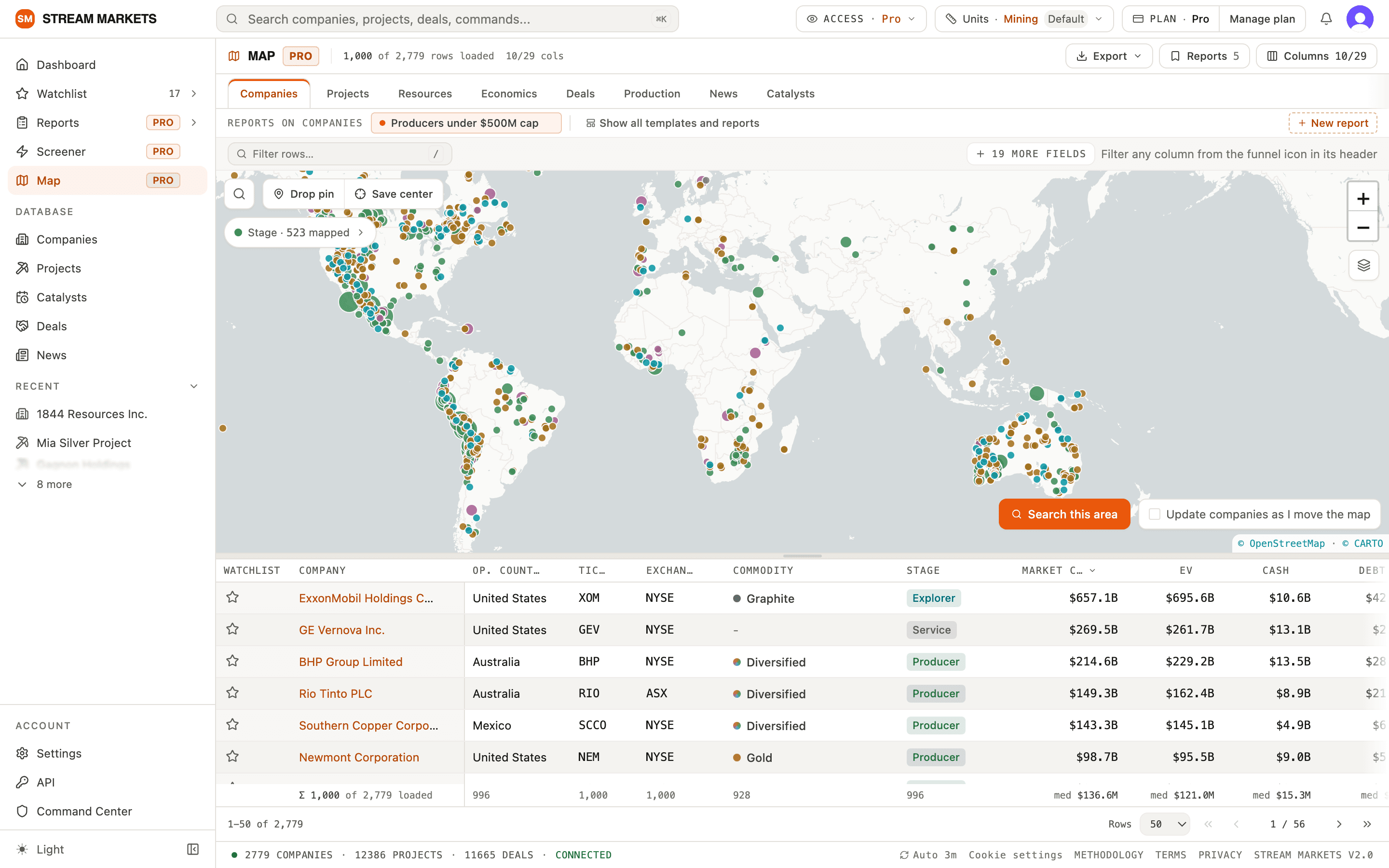1389x868 pixels.
Task: Open Screener in the sidebar
Action: click(x=108, y=151)
